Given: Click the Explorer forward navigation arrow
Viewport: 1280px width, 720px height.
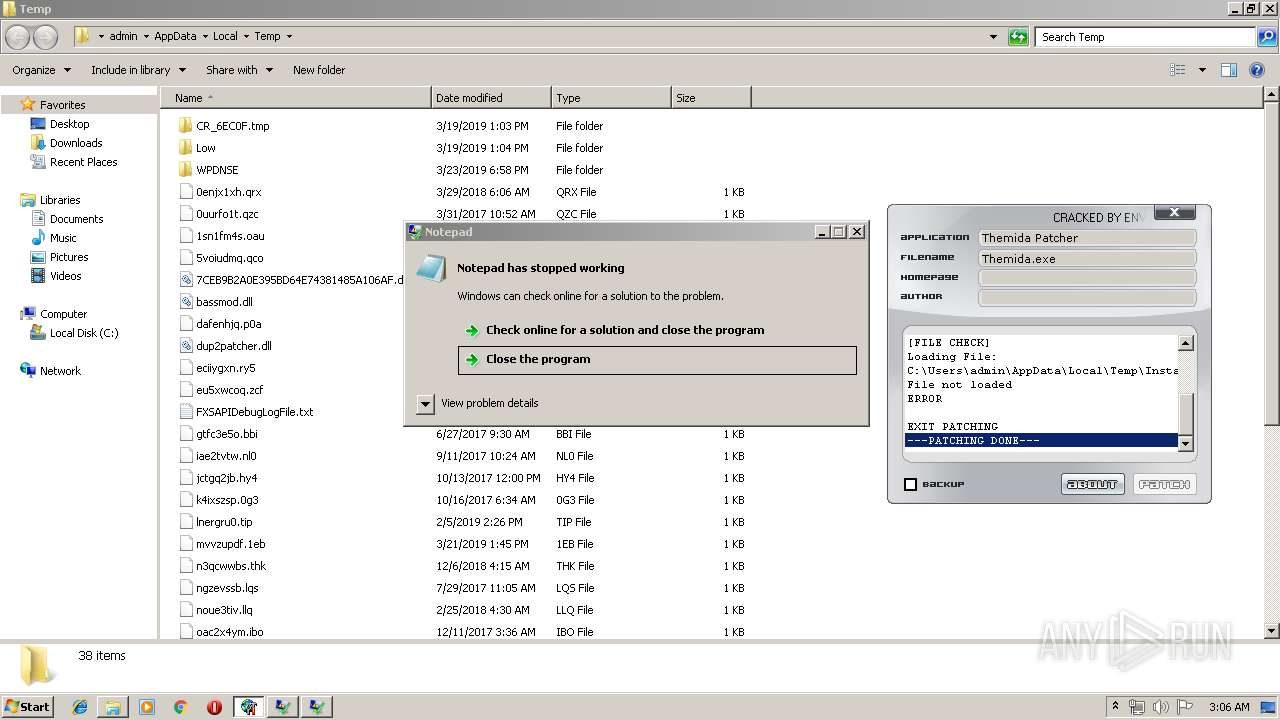Looking at the screenshot, I should coord(46,37).
